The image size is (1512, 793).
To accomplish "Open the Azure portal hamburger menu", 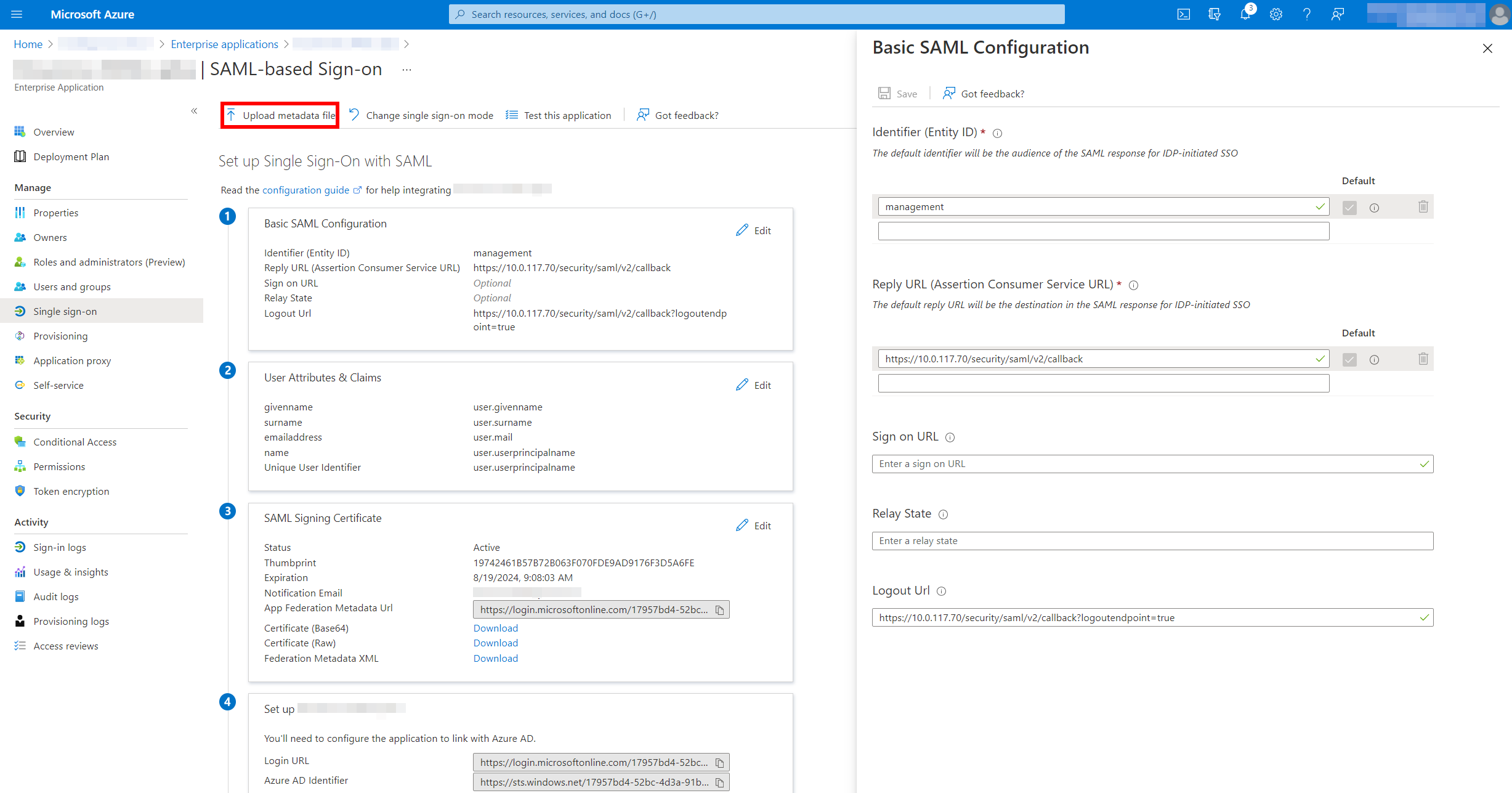I will click(x=17, y=14).
